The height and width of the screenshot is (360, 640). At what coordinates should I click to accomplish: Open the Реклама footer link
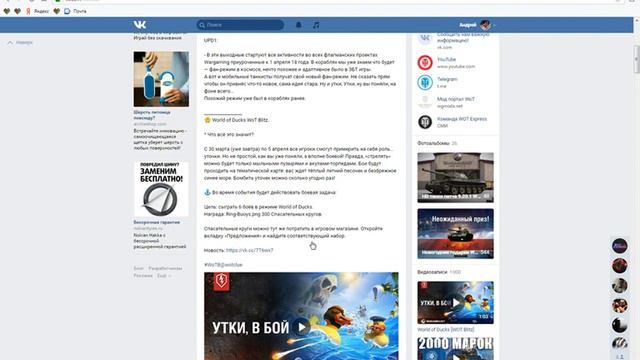coord(143,276)
